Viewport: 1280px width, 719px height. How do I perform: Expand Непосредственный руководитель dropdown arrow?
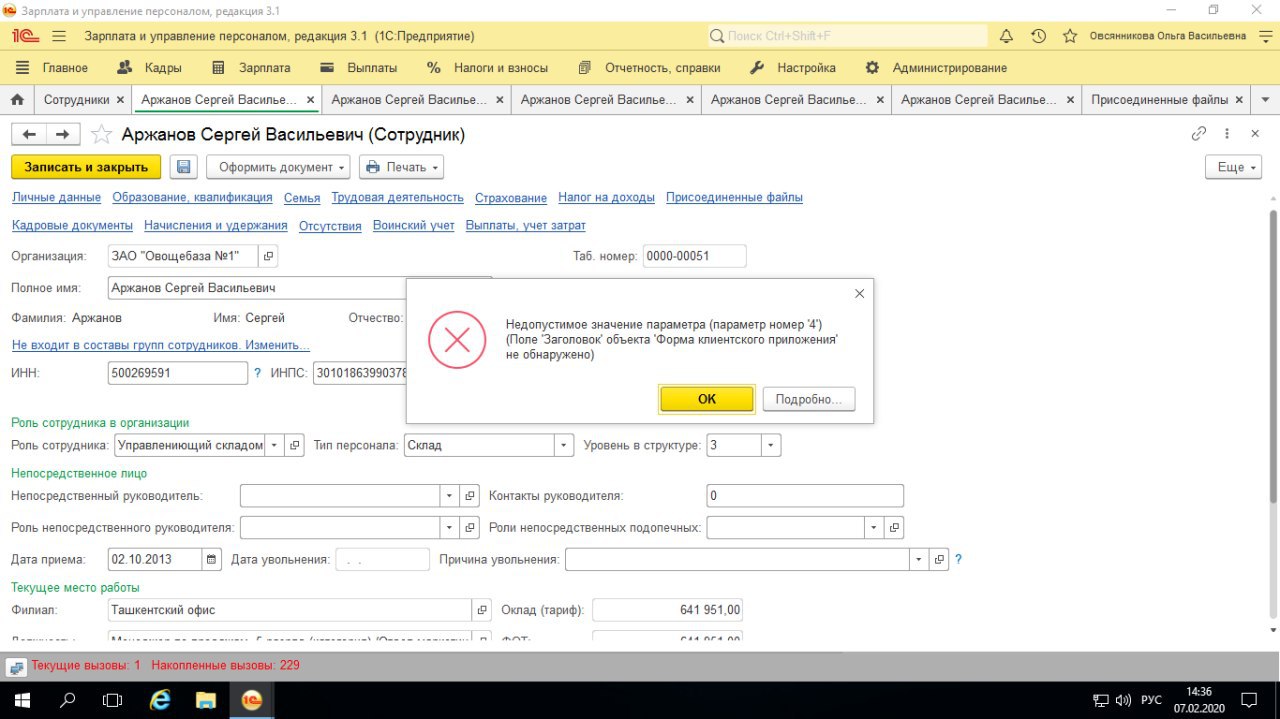450,496
